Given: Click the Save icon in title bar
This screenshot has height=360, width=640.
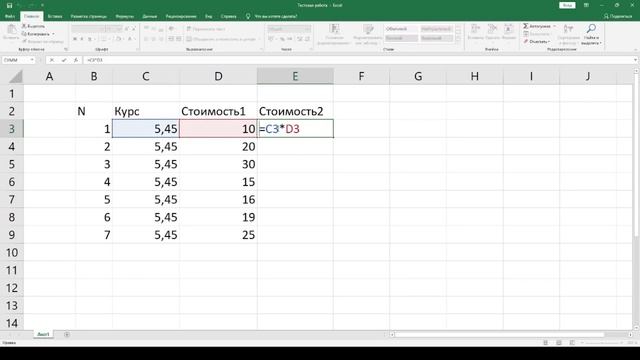Looking at the screenshot, I should coord(9,5).
